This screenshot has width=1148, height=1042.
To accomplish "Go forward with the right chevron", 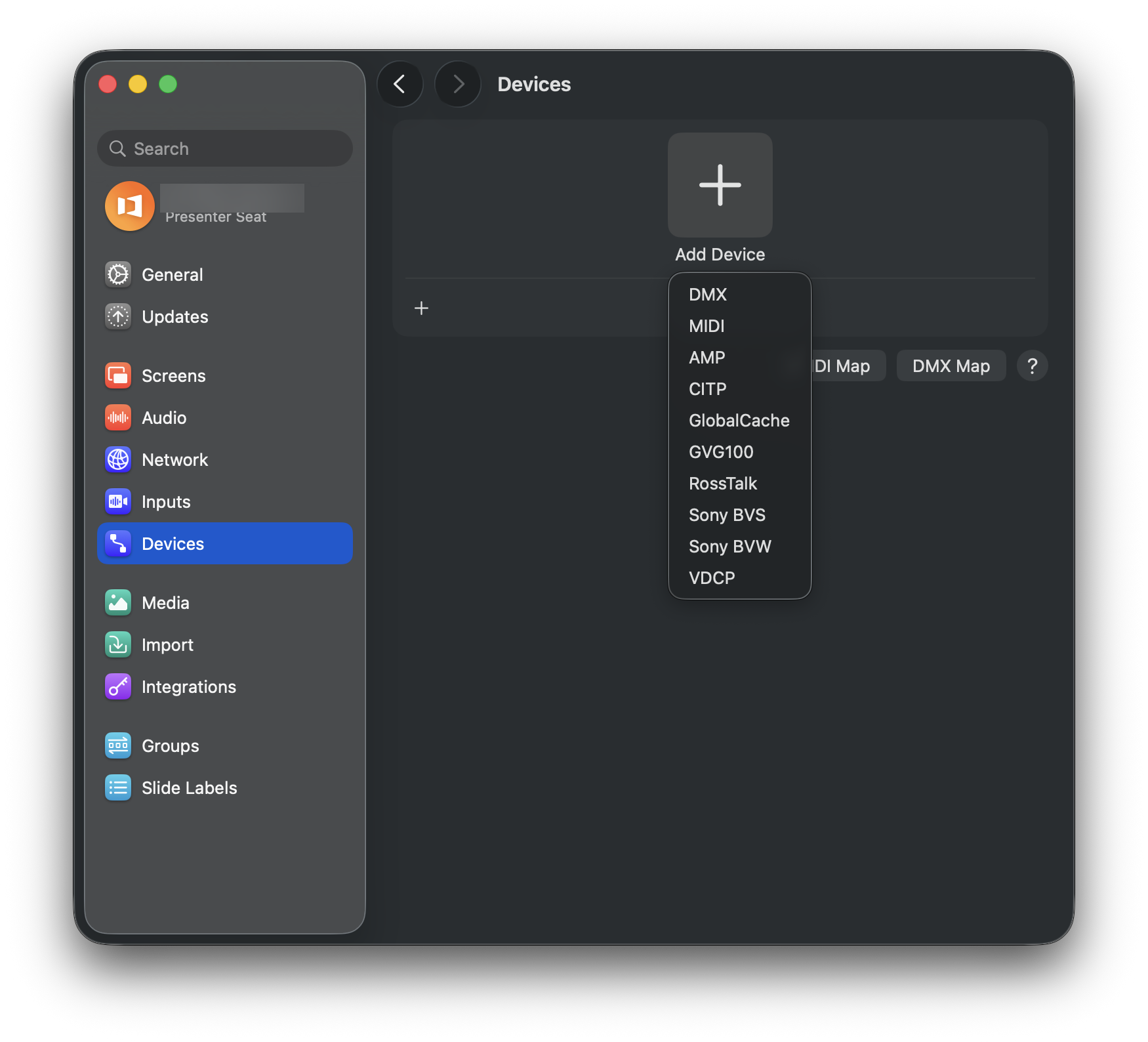I will pos(458,84).
